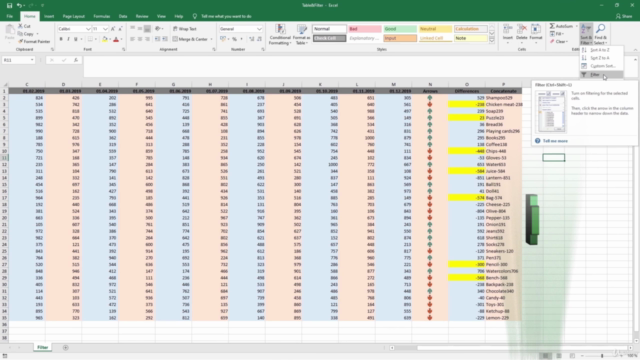This screenshot has height=360, width=640.
Task: Open the Borders dropdown arrow
Action: (x=96, y=39)
